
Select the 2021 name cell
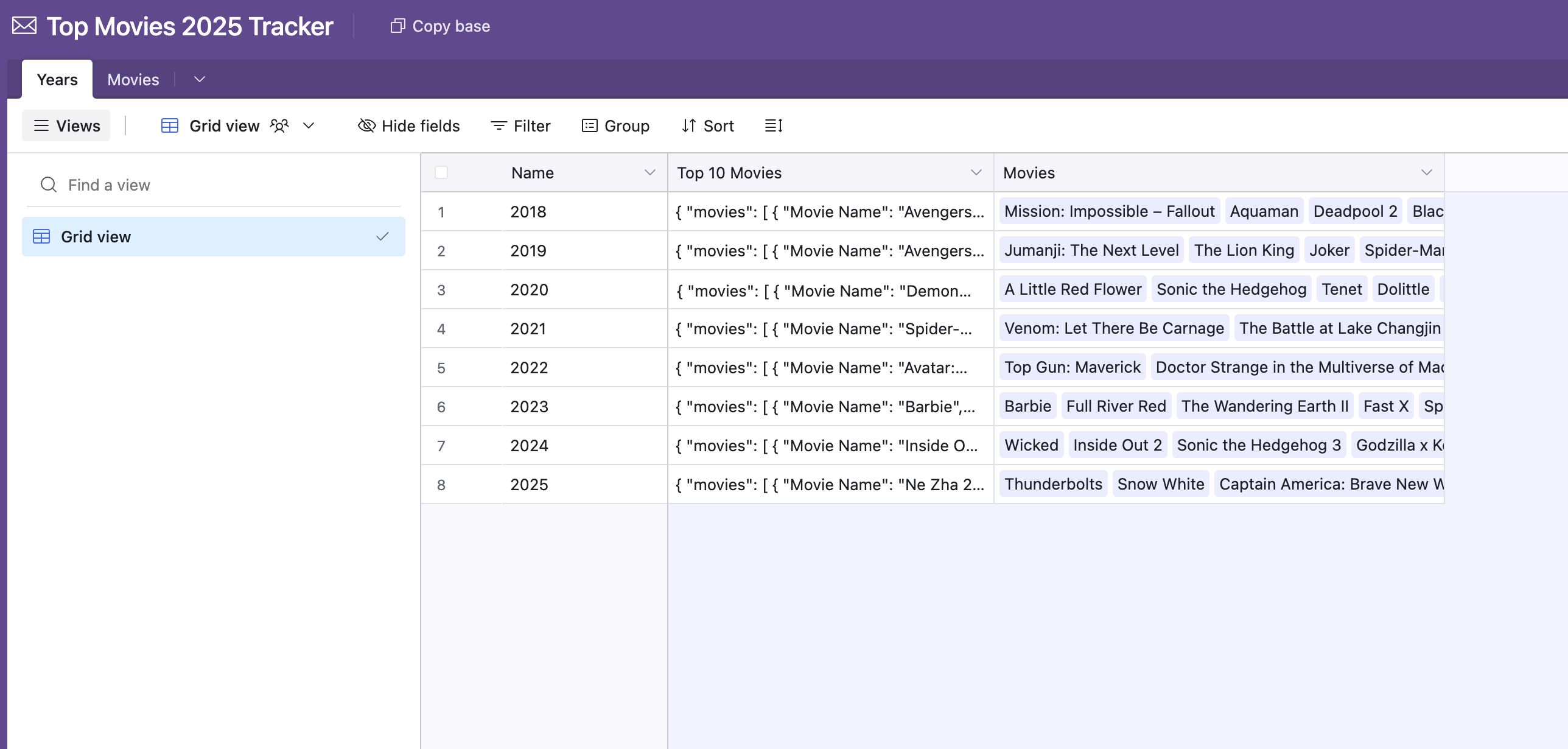tap(585, 328)
